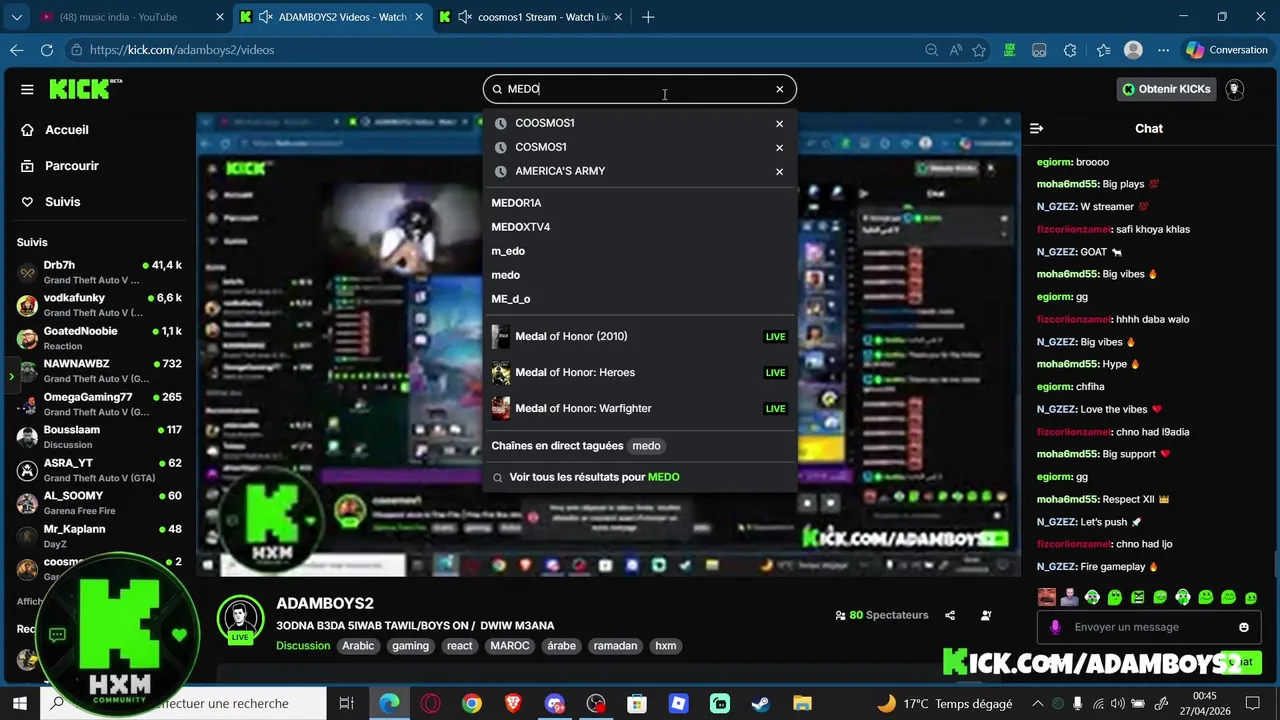
Task: Open browser extensions puzzle icon
Action: click(1070, 50)
